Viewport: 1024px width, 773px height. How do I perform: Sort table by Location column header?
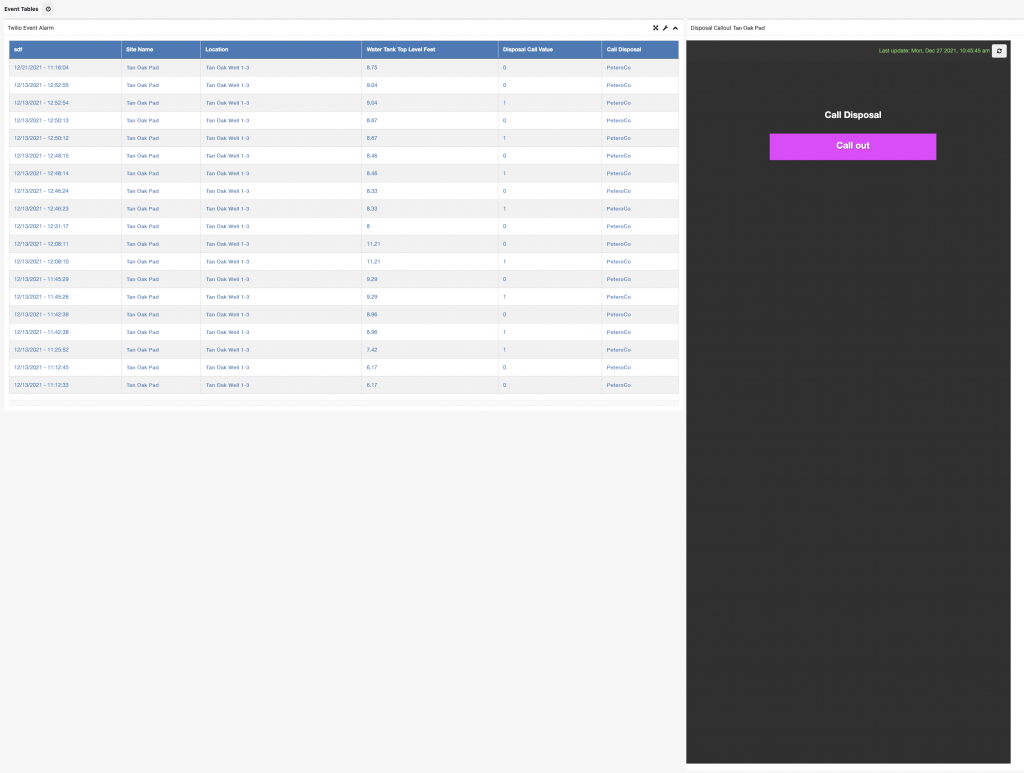(x=281, y=50)
